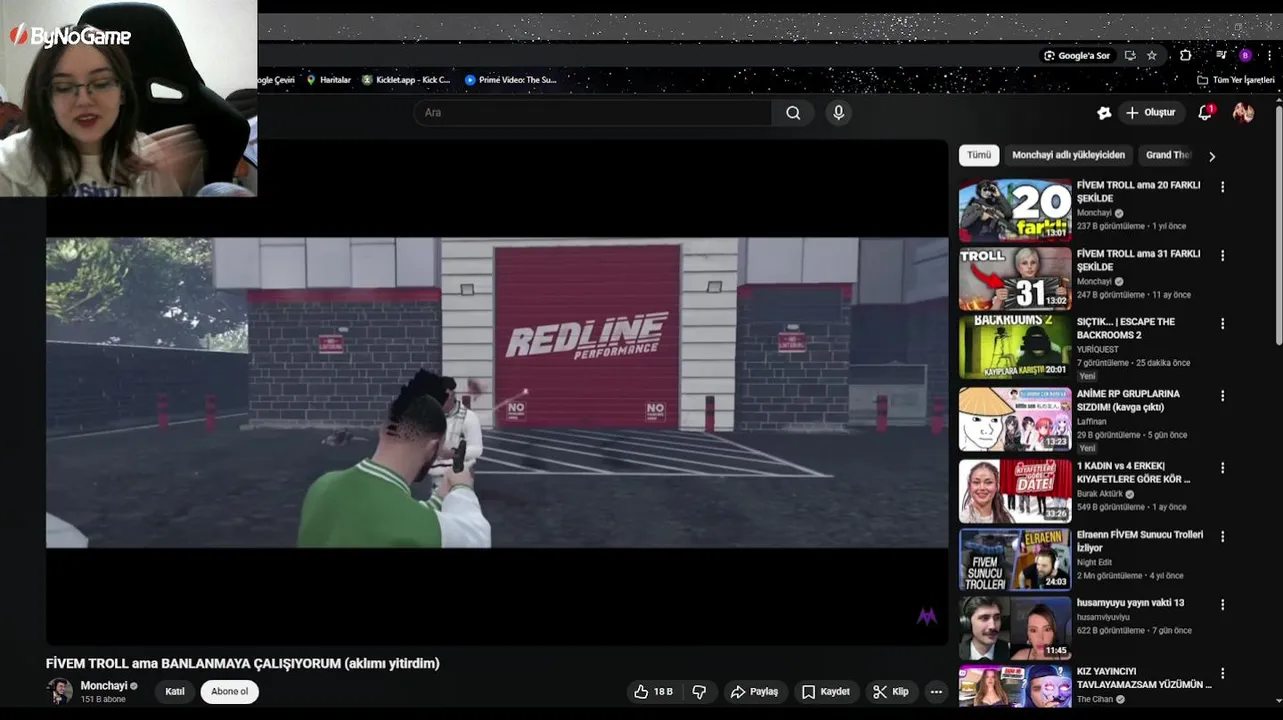Click the video player area

497,392
